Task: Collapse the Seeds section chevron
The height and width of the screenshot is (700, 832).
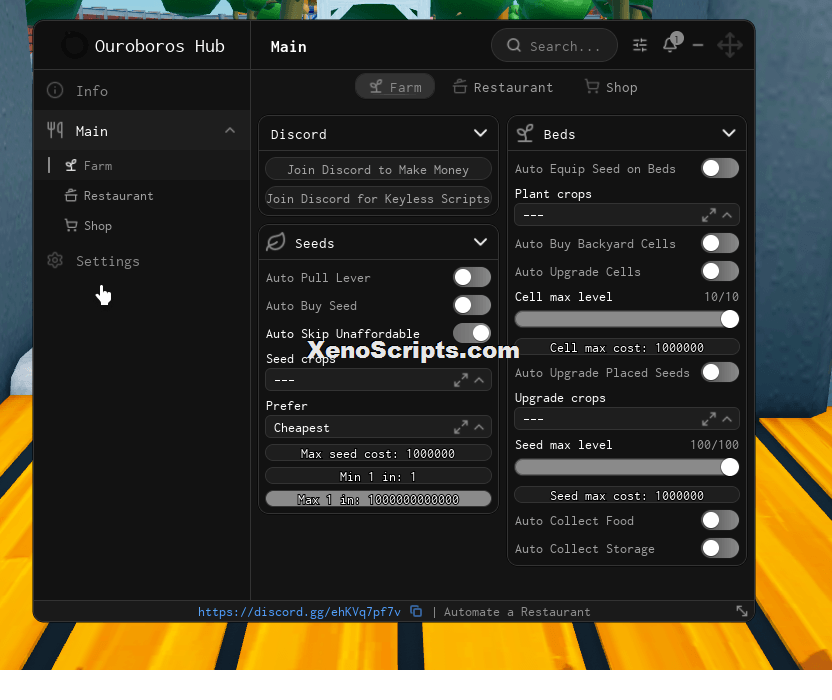Action: pos(480,242)
